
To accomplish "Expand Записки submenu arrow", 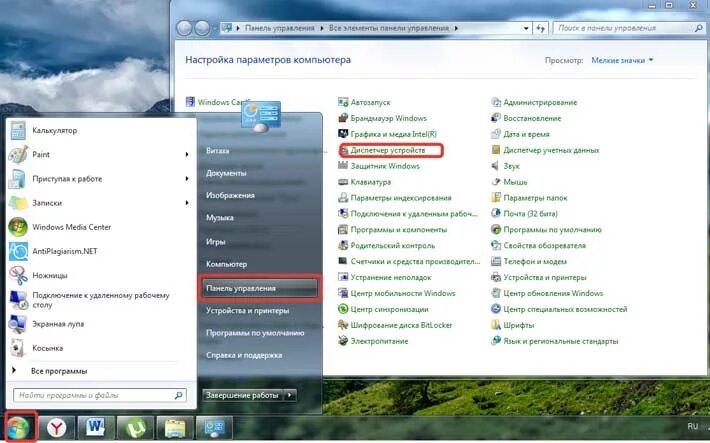I will (187, 202).
